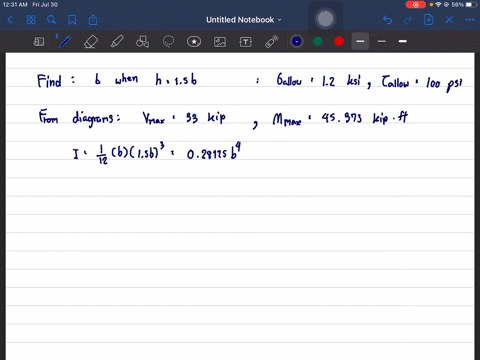Select the Lasso tool
This screenshot has height=360, width=480.
[x=168, y=42]
